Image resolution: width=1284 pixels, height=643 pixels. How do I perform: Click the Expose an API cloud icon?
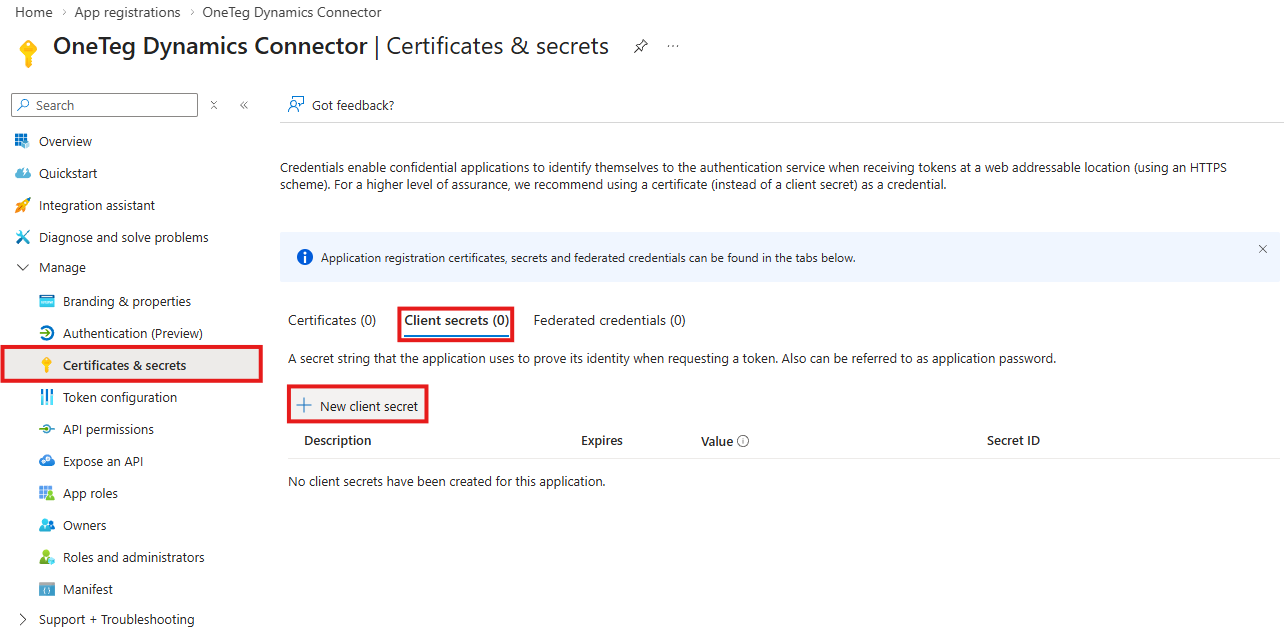pos(46,461)
